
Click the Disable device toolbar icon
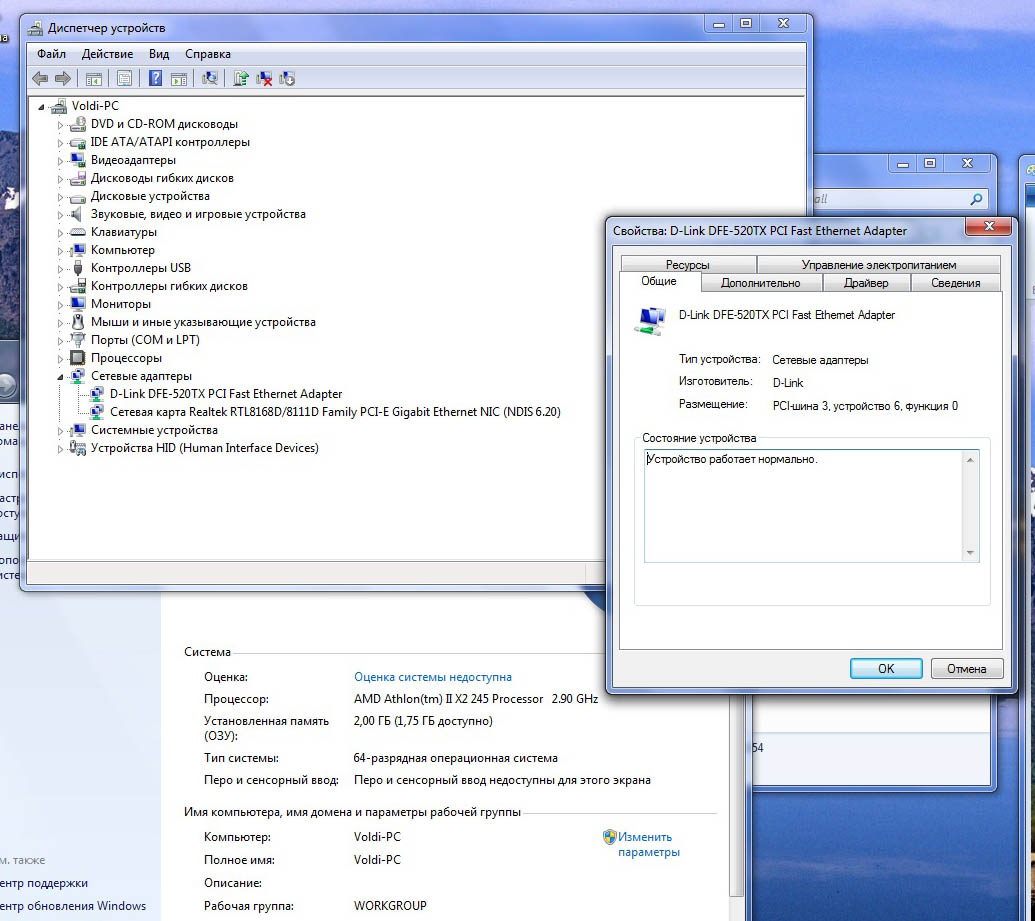288,78
